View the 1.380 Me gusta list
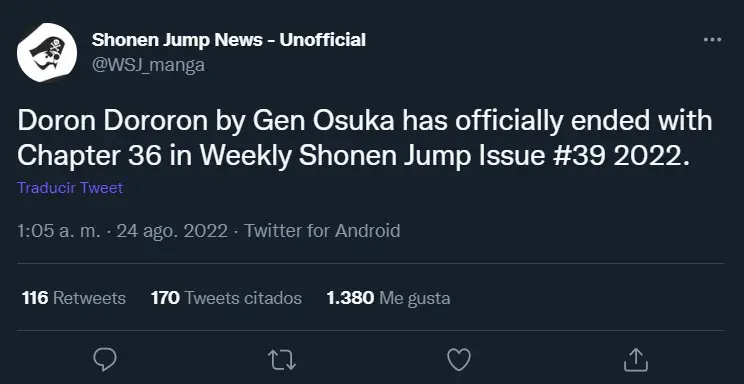Screen dimensions: 744x384 (388, 298)
